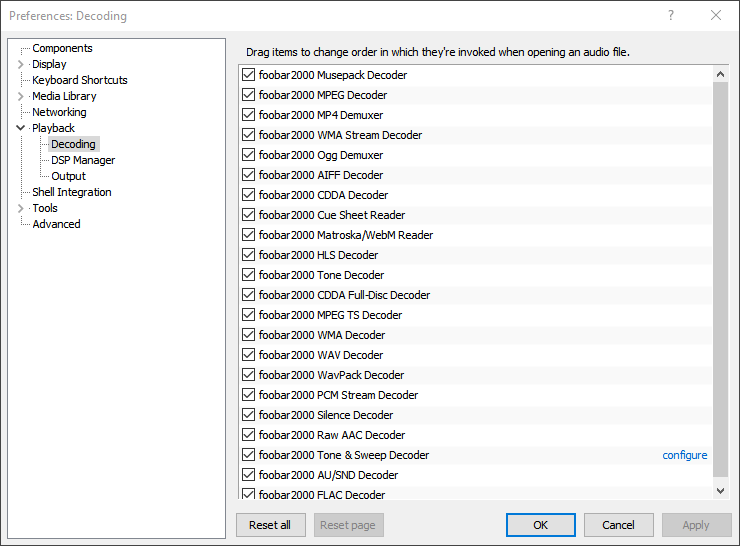This screenshot has height=546, width=740.
Task: Uncheck the Musepack Decoder checkbox
Action: [x=249, y=75]
